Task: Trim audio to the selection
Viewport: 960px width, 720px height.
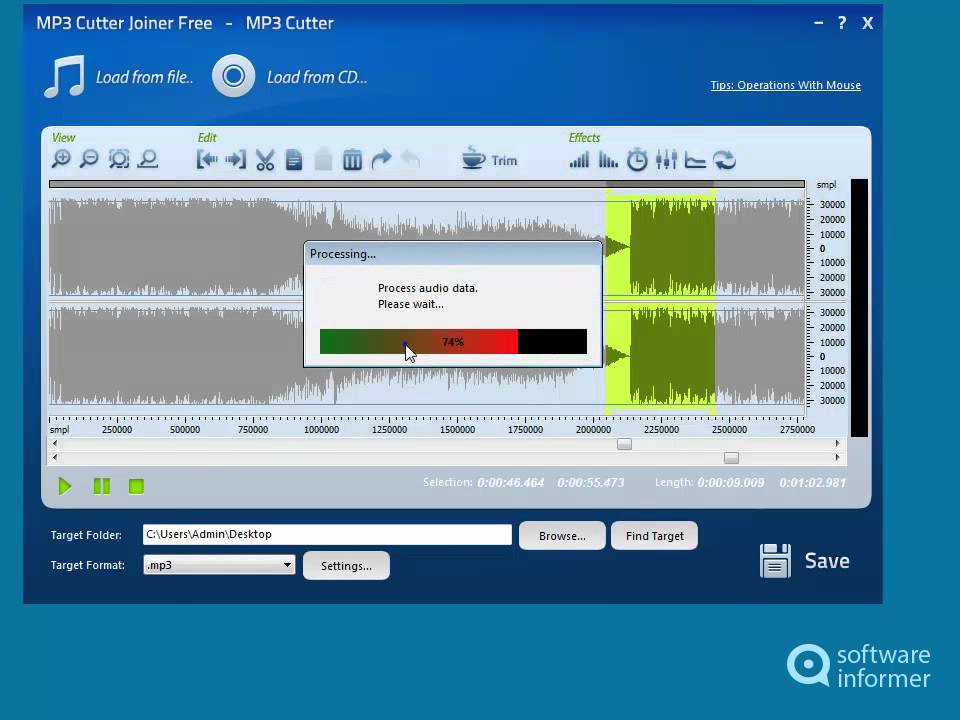Action: (x=489, y=159)
